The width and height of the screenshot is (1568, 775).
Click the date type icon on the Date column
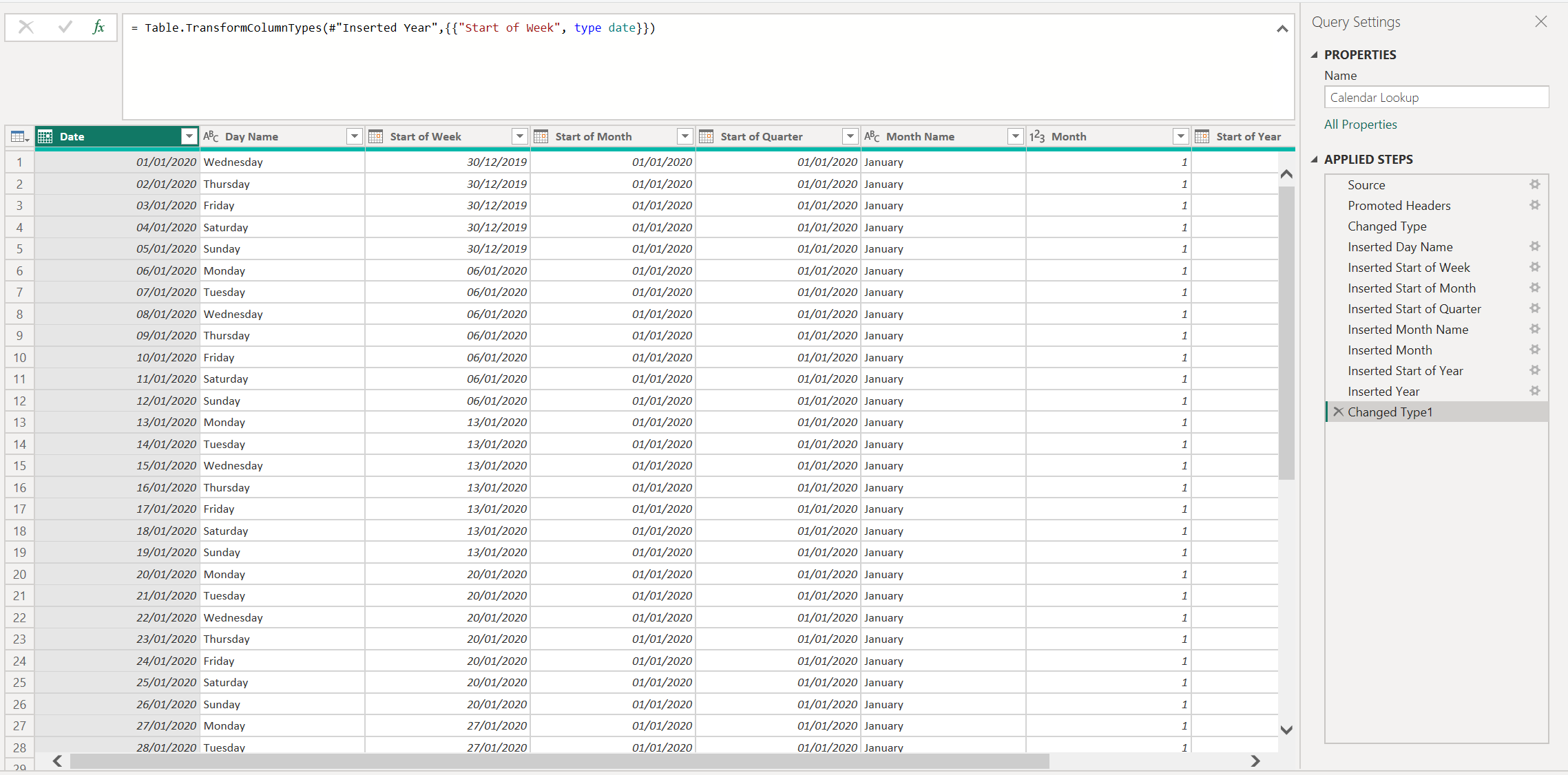(46, 136)
